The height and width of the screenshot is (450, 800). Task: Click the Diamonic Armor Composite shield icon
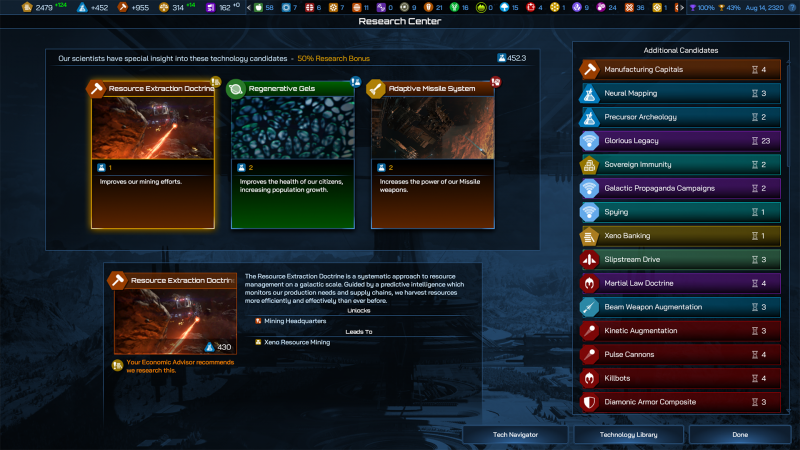click(x=590, y=402)
